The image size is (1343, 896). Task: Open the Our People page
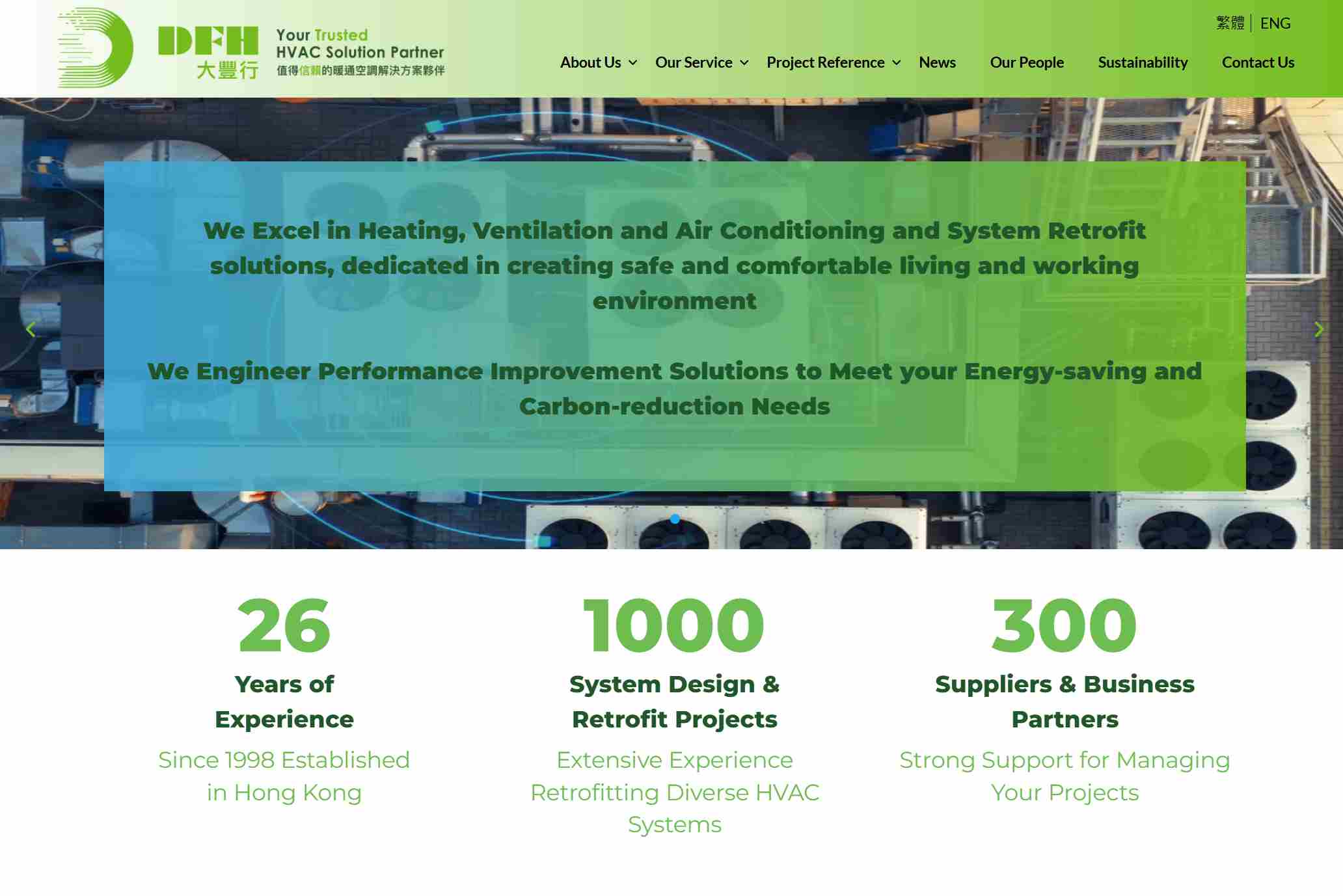1027,62
